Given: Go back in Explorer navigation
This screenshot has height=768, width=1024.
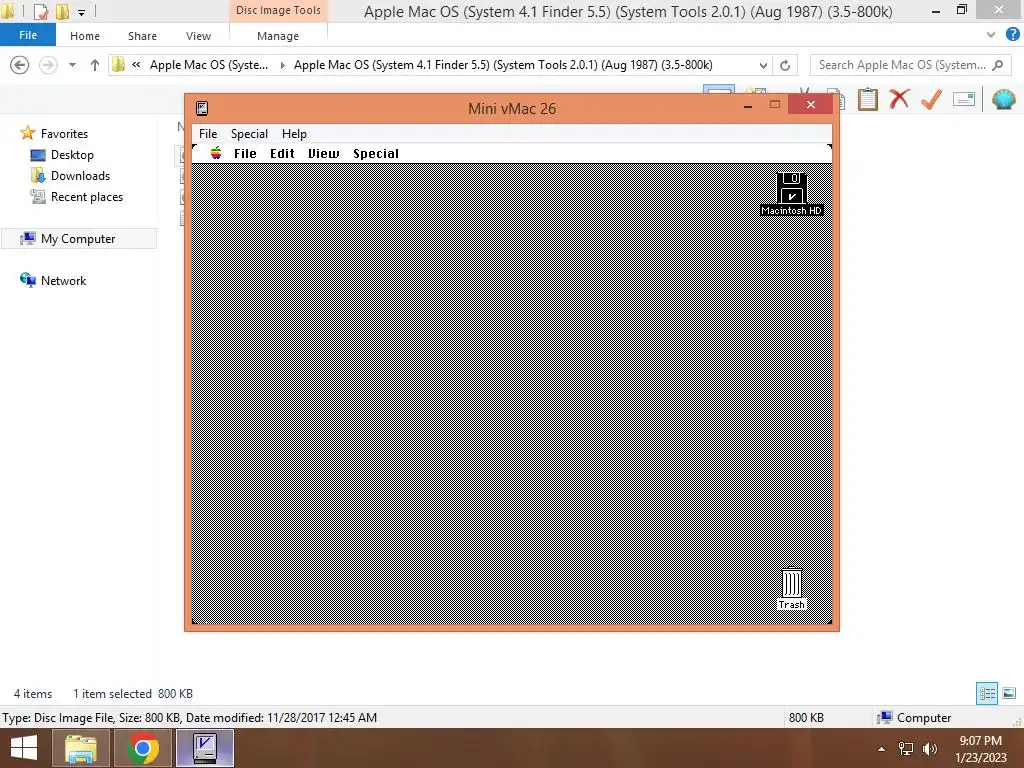Looking at the screenshot, I should 20,65.
